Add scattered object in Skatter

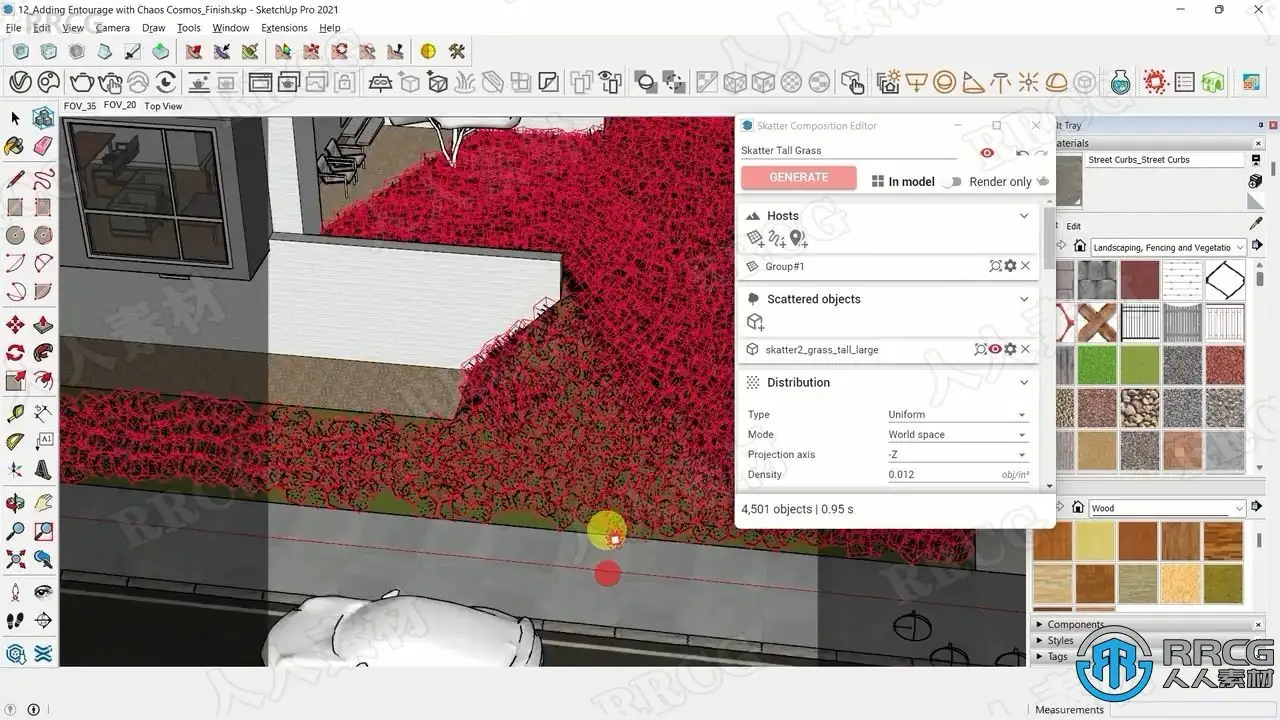click(756, 322)
